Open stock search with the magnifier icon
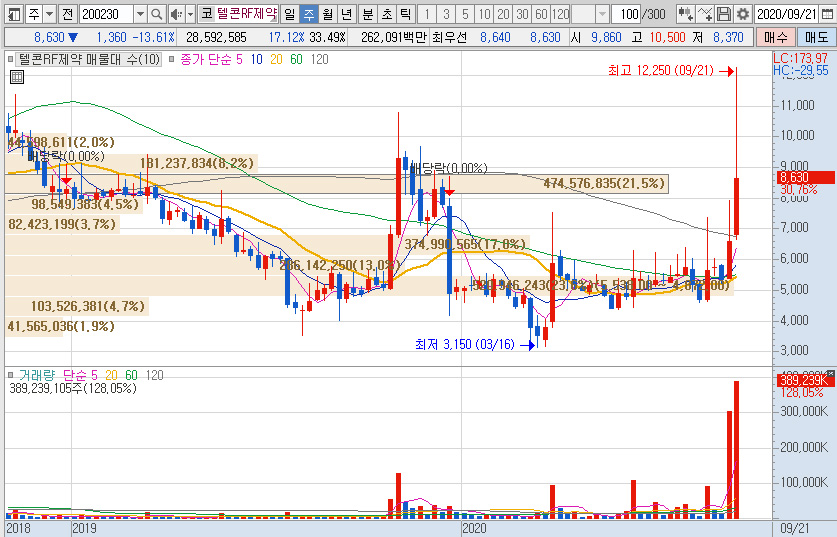837x537 pixels. (156, 14)
